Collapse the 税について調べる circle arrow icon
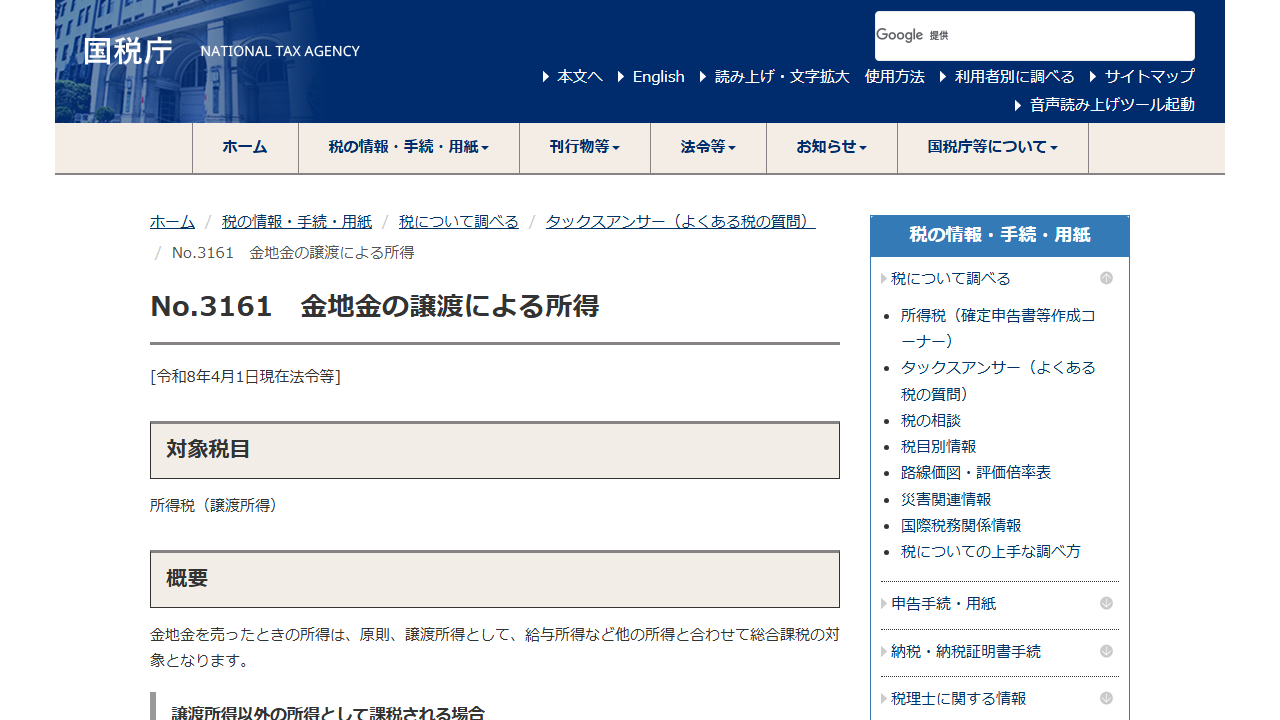The width and height of the screenshot is (1280, 720). coord(1106,278)
